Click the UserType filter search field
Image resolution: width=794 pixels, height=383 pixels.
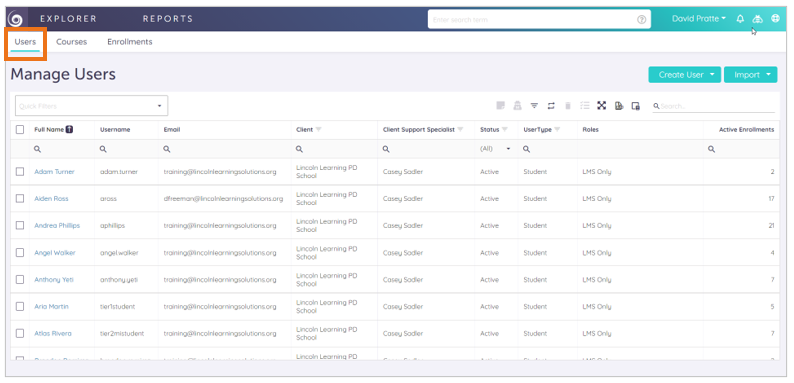(x=548, y=149)
